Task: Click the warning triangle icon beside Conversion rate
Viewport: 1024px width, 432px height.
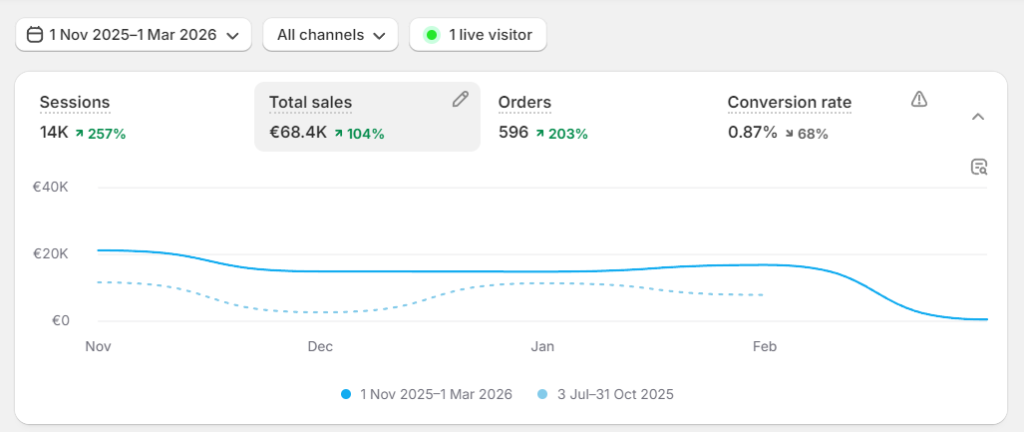Action: point(919,98)
